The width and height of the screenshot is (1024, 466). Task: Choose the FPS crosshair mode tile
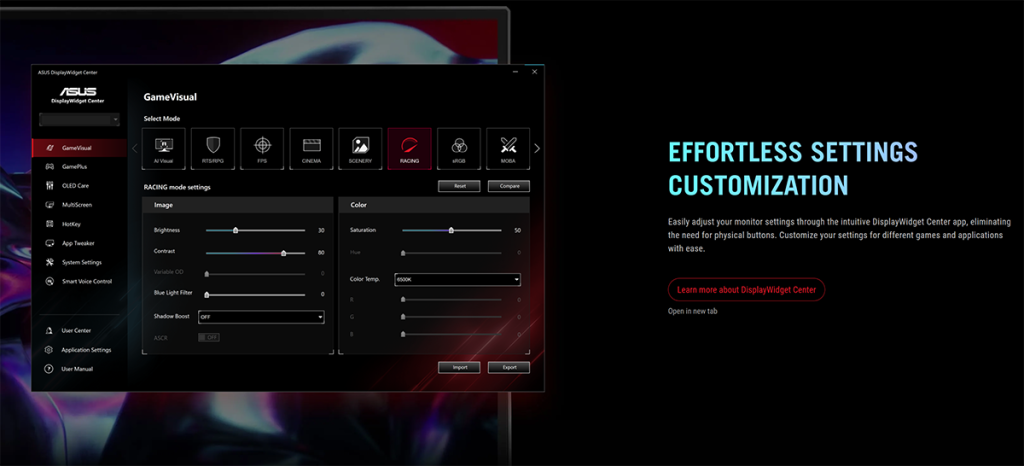262,149
